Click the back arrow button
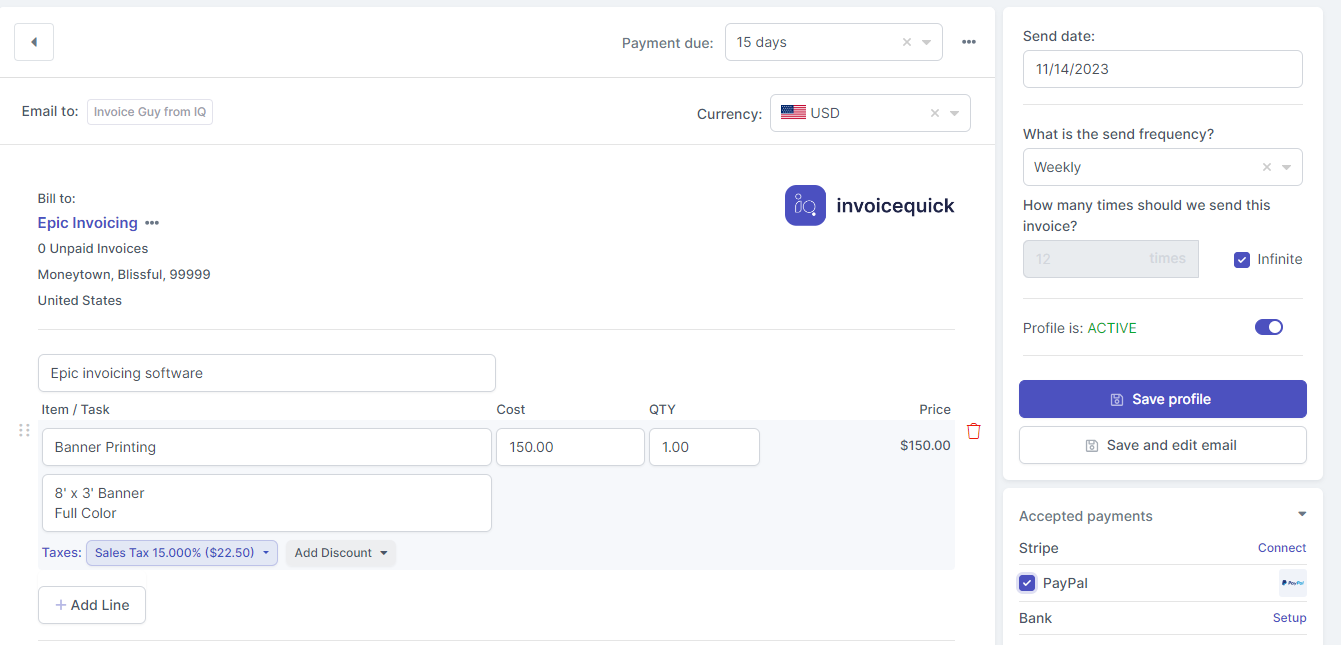Image resolution: width=1341 pixels, height=645 pixels. [34, 42]
